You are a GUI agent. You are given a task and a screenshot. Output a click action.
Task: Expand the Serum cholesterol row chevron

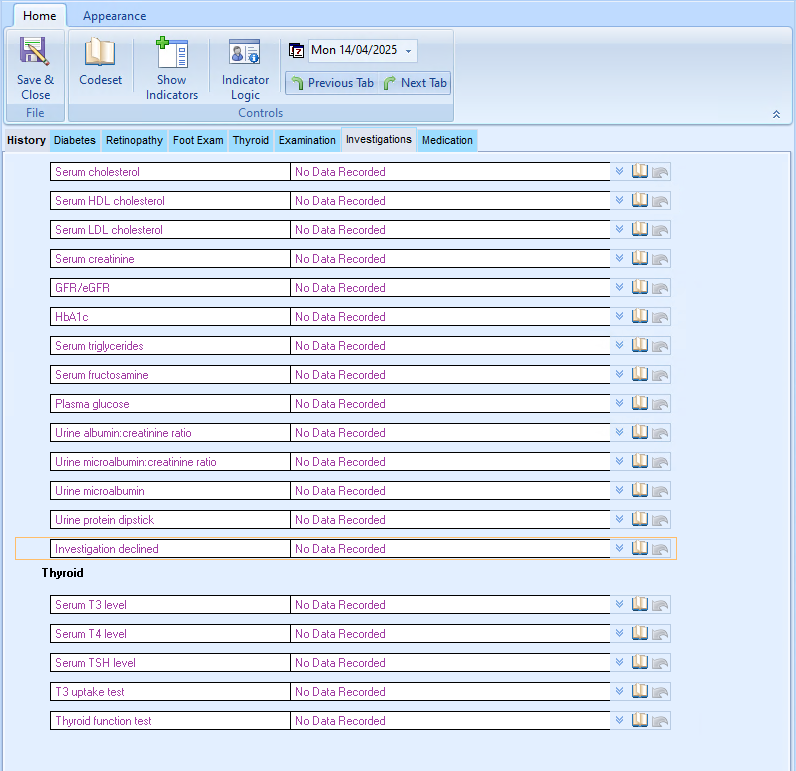619,171
